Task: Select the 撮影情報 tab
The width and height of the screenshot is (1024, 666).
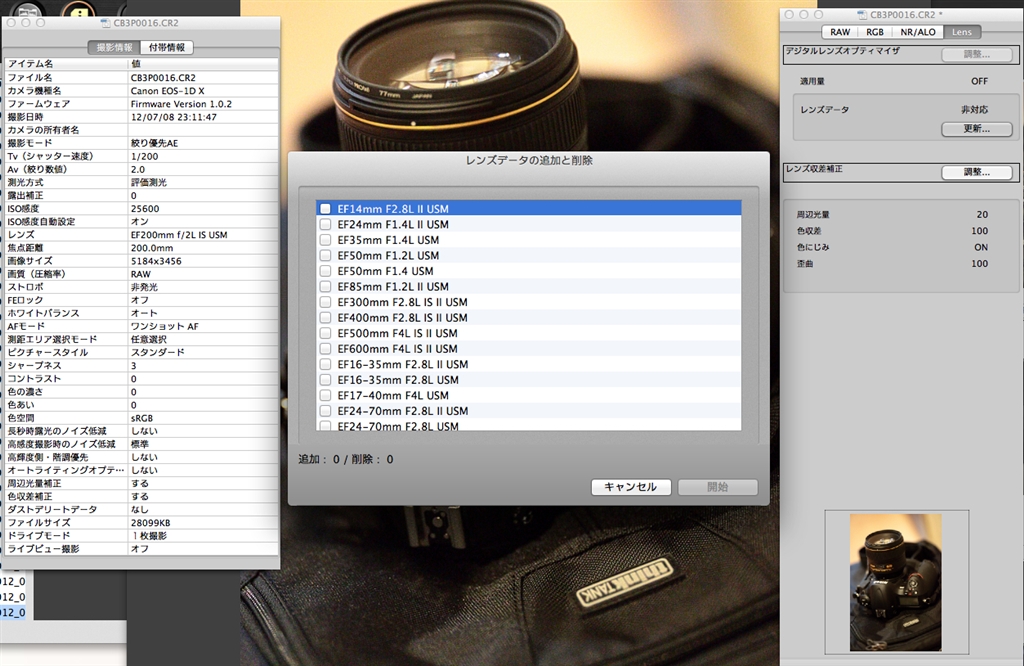Action: (114, 47)
